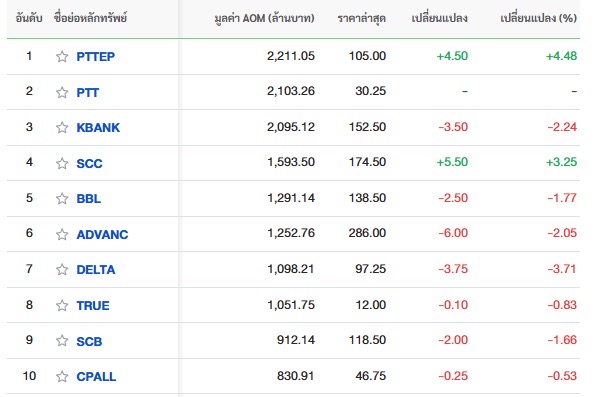Open the KBANK stock page
596x397 pixels.
(x=98, y=127)
